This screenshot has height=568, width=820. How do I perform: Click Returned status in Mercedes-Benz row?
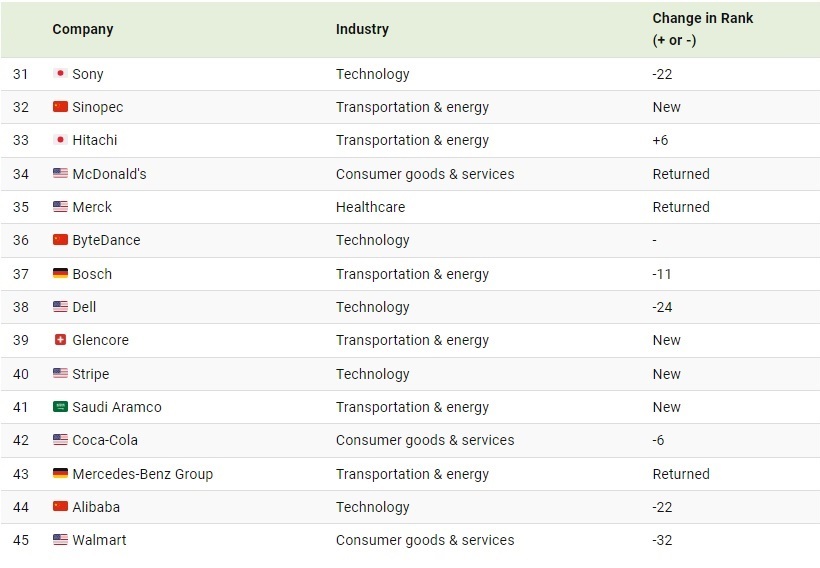(x=681, y=474)
